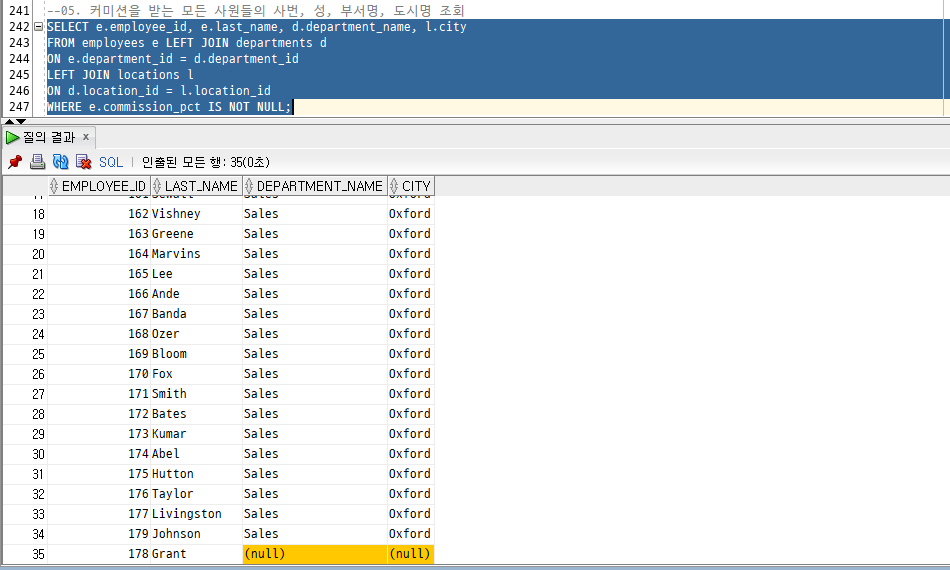
Task: Select the cell with last name Grant
Action: tap(196, 554)
